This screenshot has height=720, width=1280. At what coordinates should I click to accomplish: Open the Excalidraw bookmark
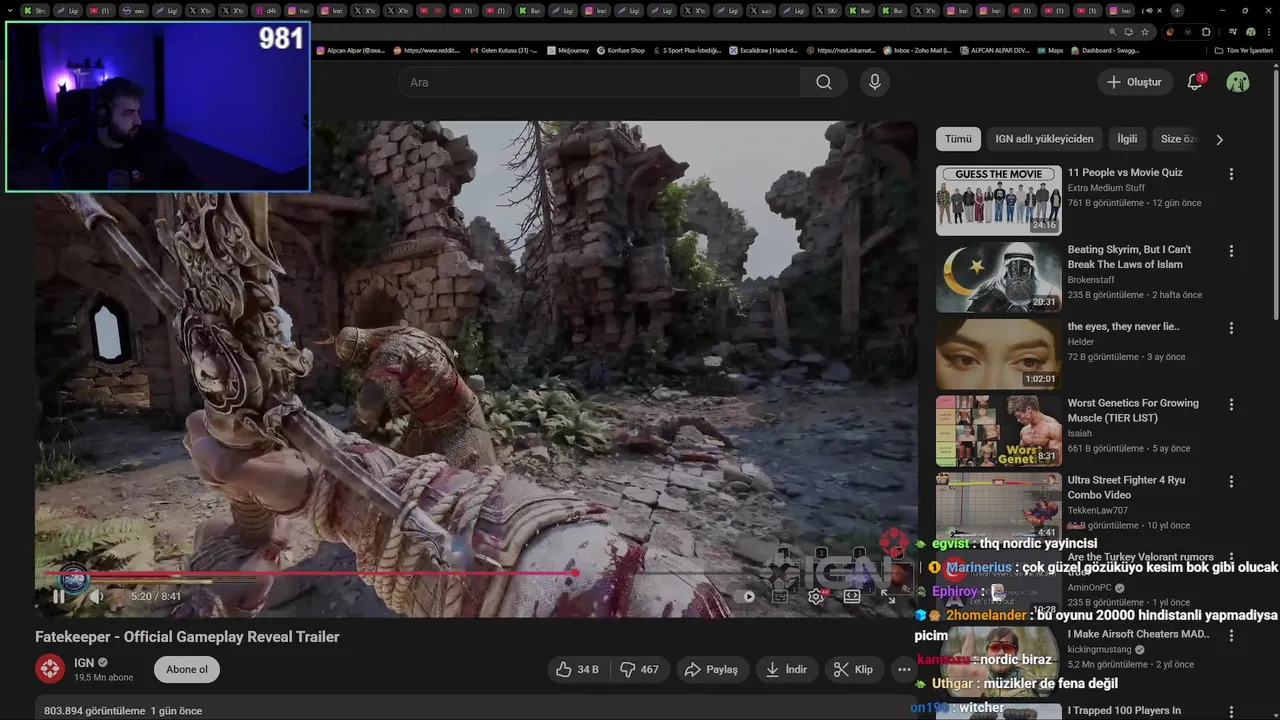(763, 50)
